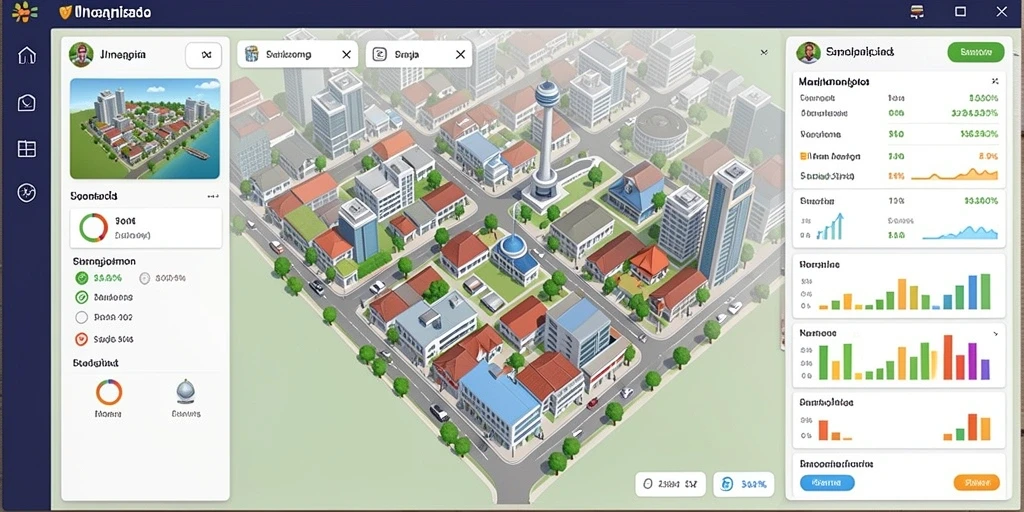
Task: Open the home icon in left sidebar
Action: click(27, 56)
